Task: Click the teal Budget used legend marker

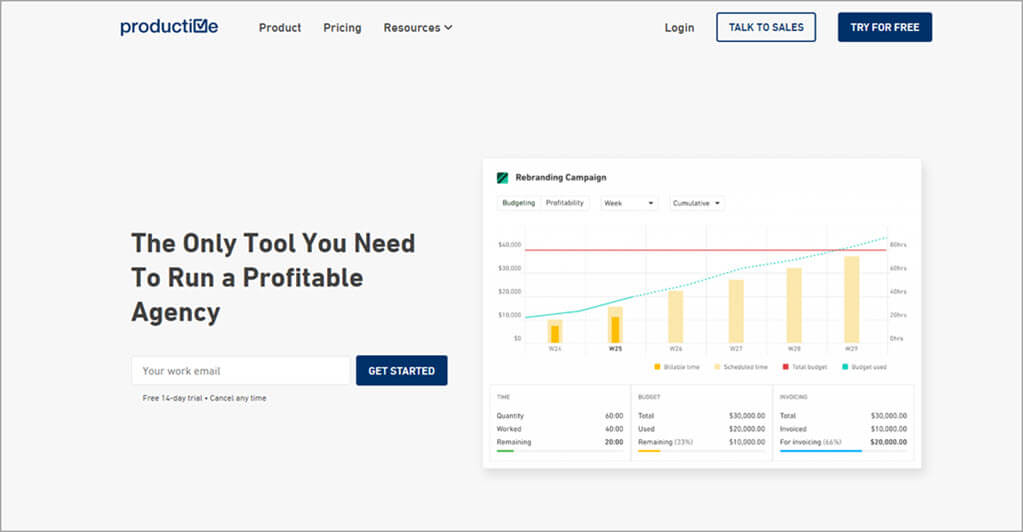Action: pos(846,367)
